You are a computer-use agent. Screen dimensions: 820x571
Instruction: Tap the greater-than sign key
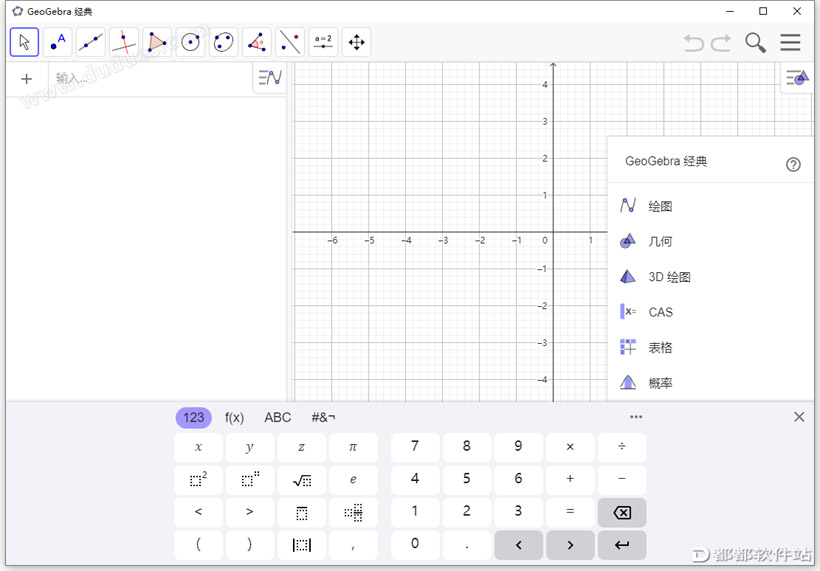(249, 512)
